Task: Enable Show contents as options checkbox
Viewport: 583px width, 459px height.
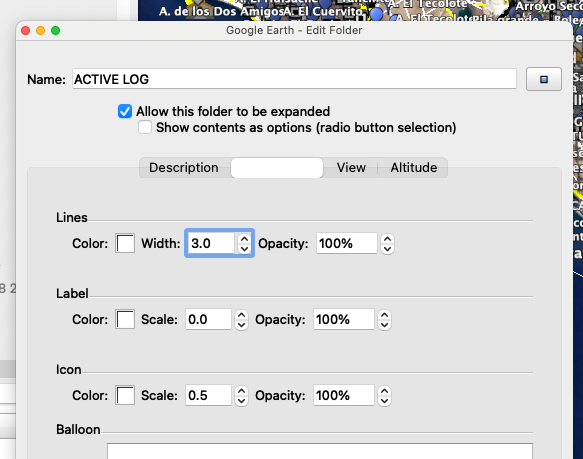Action: 145,127
